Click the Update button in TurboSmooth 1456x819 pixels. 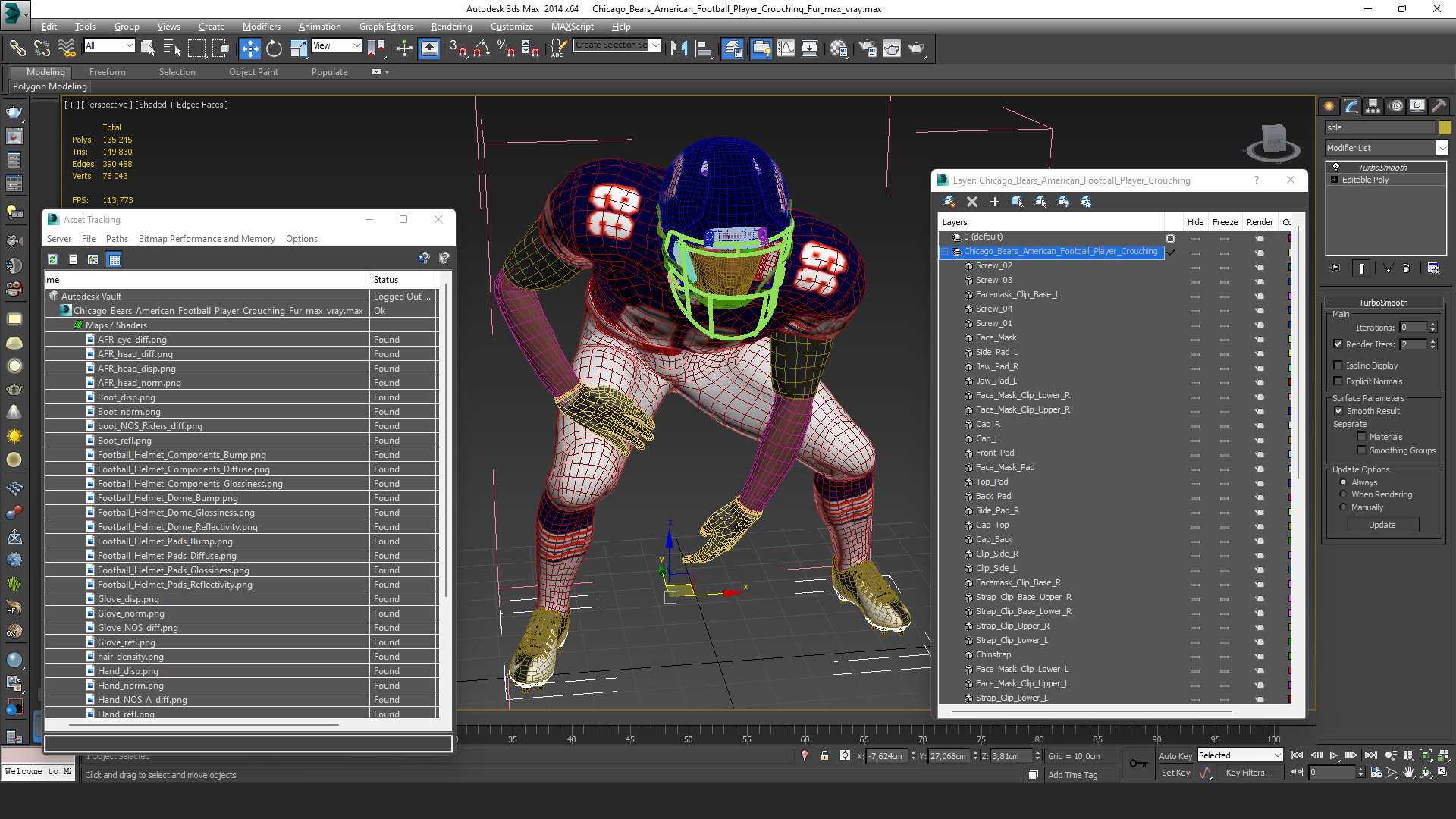click(x=1382, y=525)
